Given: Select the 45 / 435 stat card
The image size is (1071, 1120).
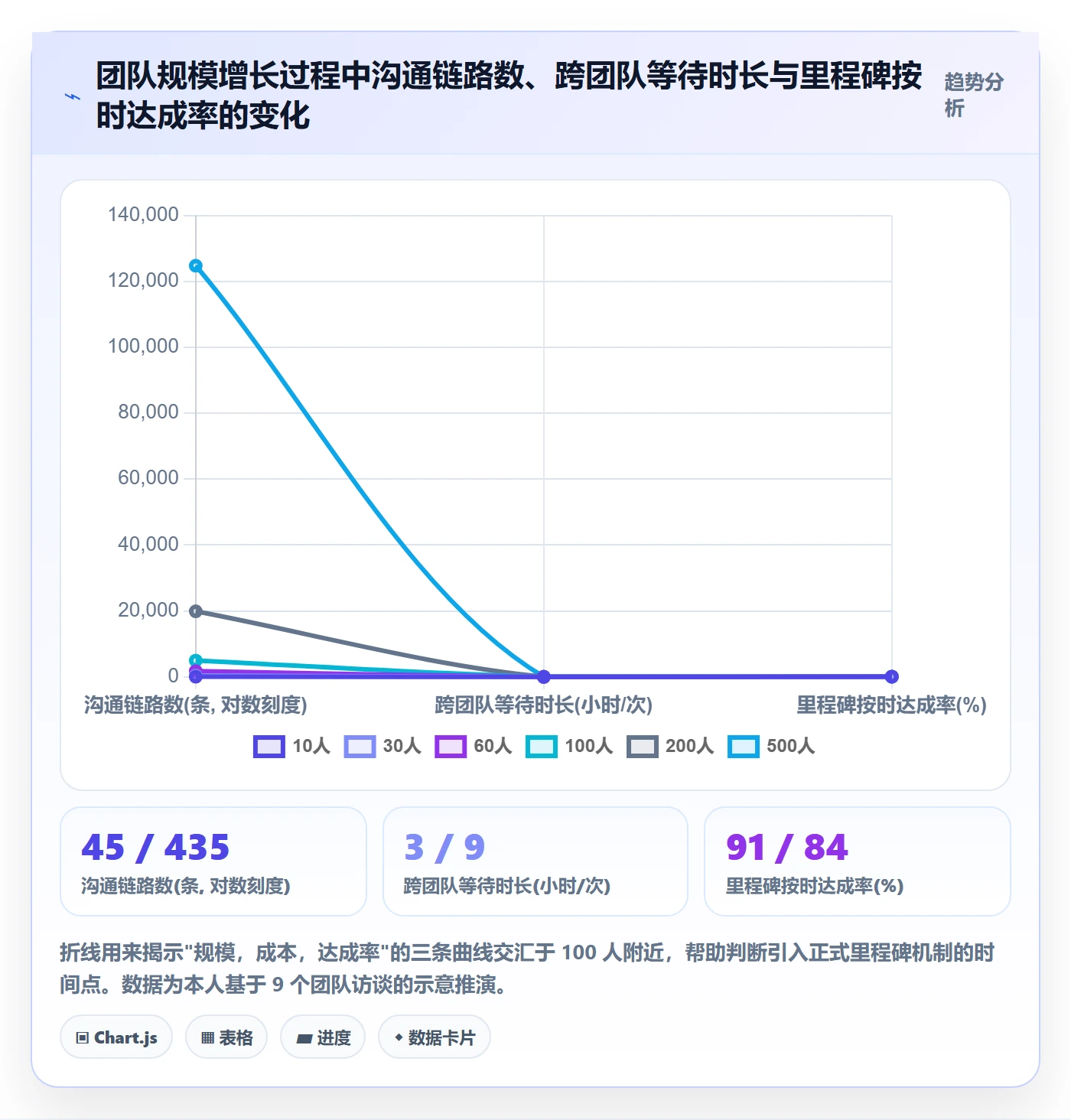Looking at the screenshot, I should [x=213, y=861].
